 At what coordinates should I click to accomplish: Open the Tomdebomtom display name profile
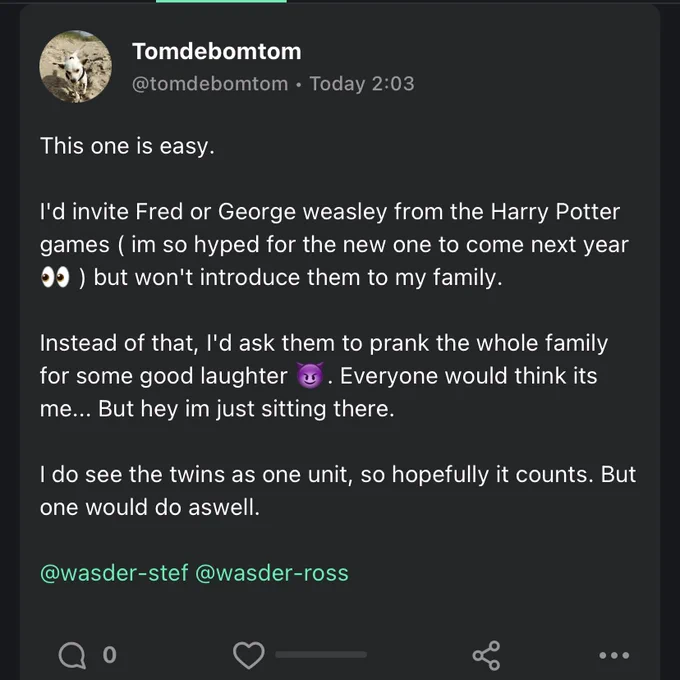[217, 51]
